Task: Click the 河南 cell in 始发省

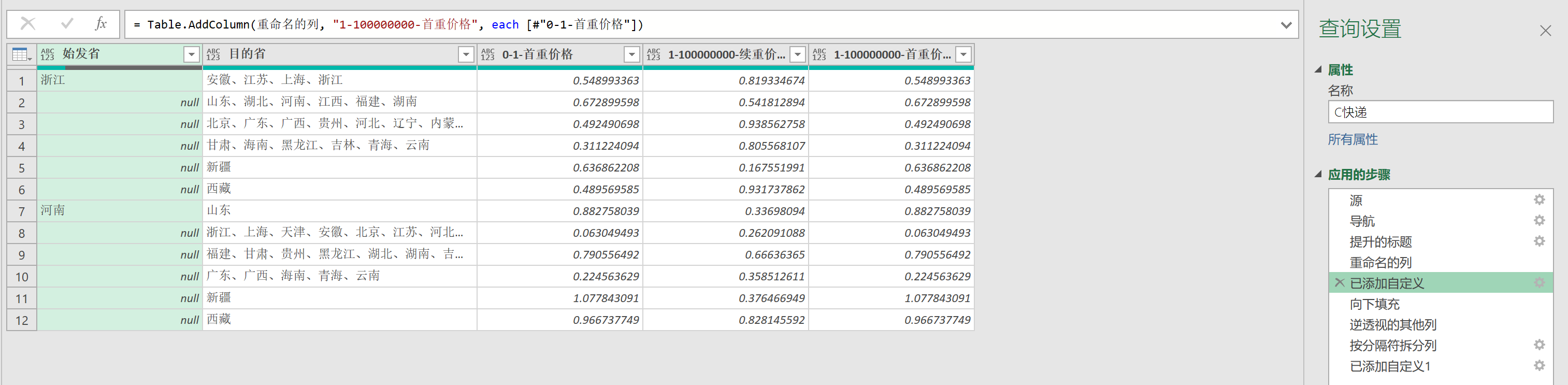Action: [x=120, y=211]
